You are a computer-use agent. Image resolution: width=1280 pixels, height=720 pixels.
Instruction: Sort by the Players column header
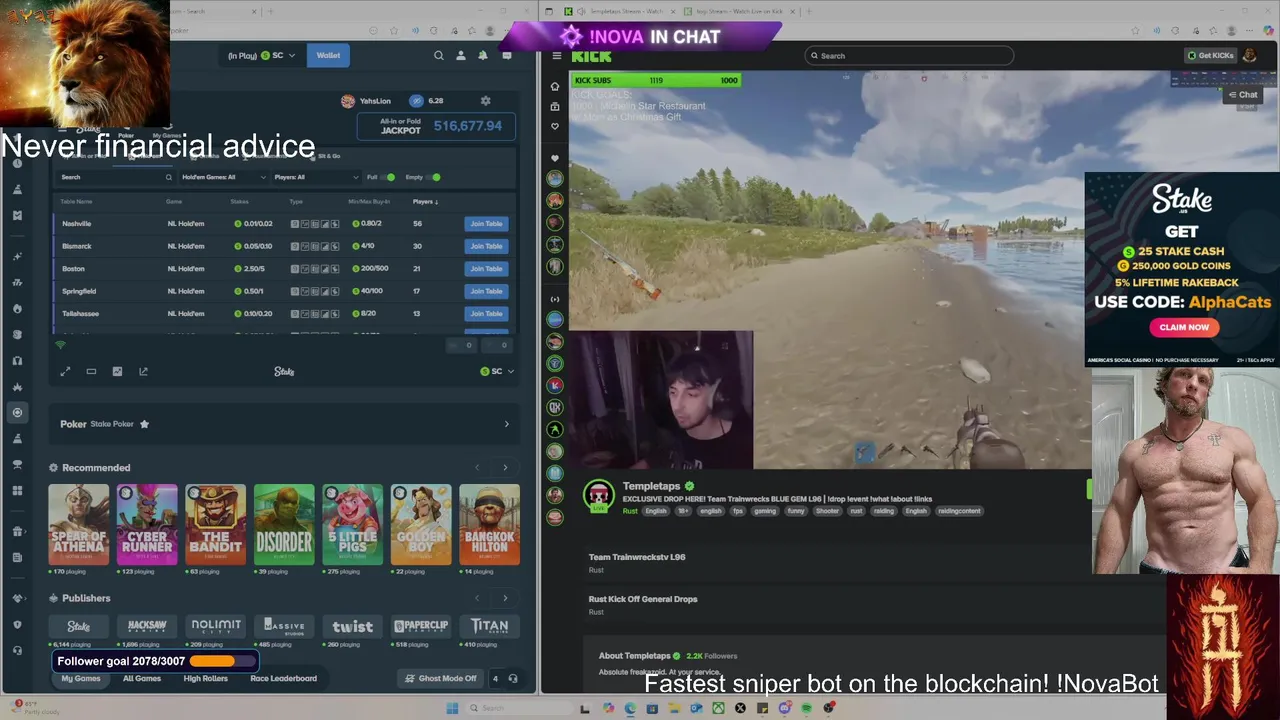425,202
